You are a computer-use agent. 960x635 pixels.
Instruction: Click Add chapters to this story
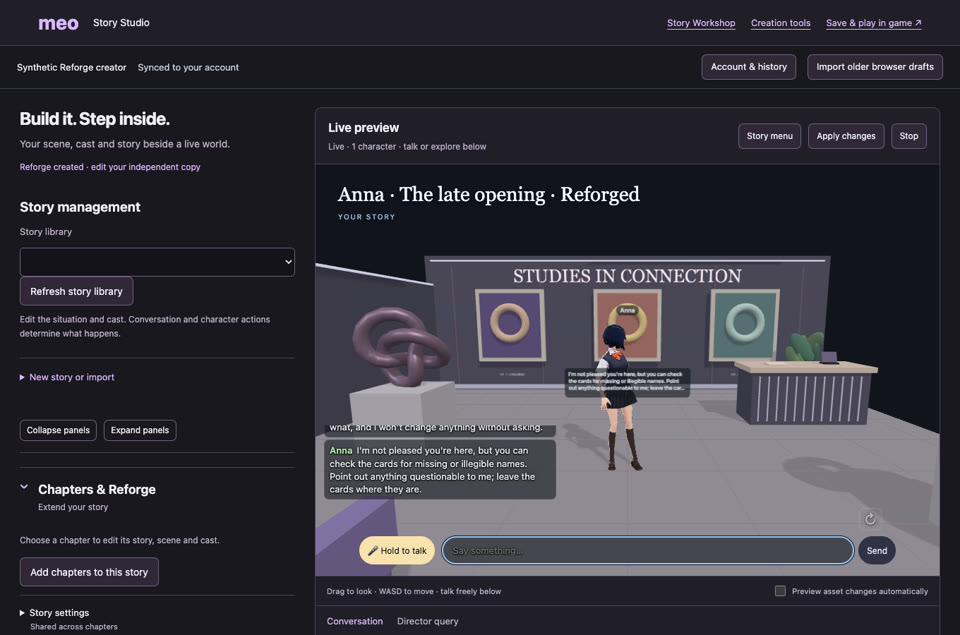click(x=89, y=572)
